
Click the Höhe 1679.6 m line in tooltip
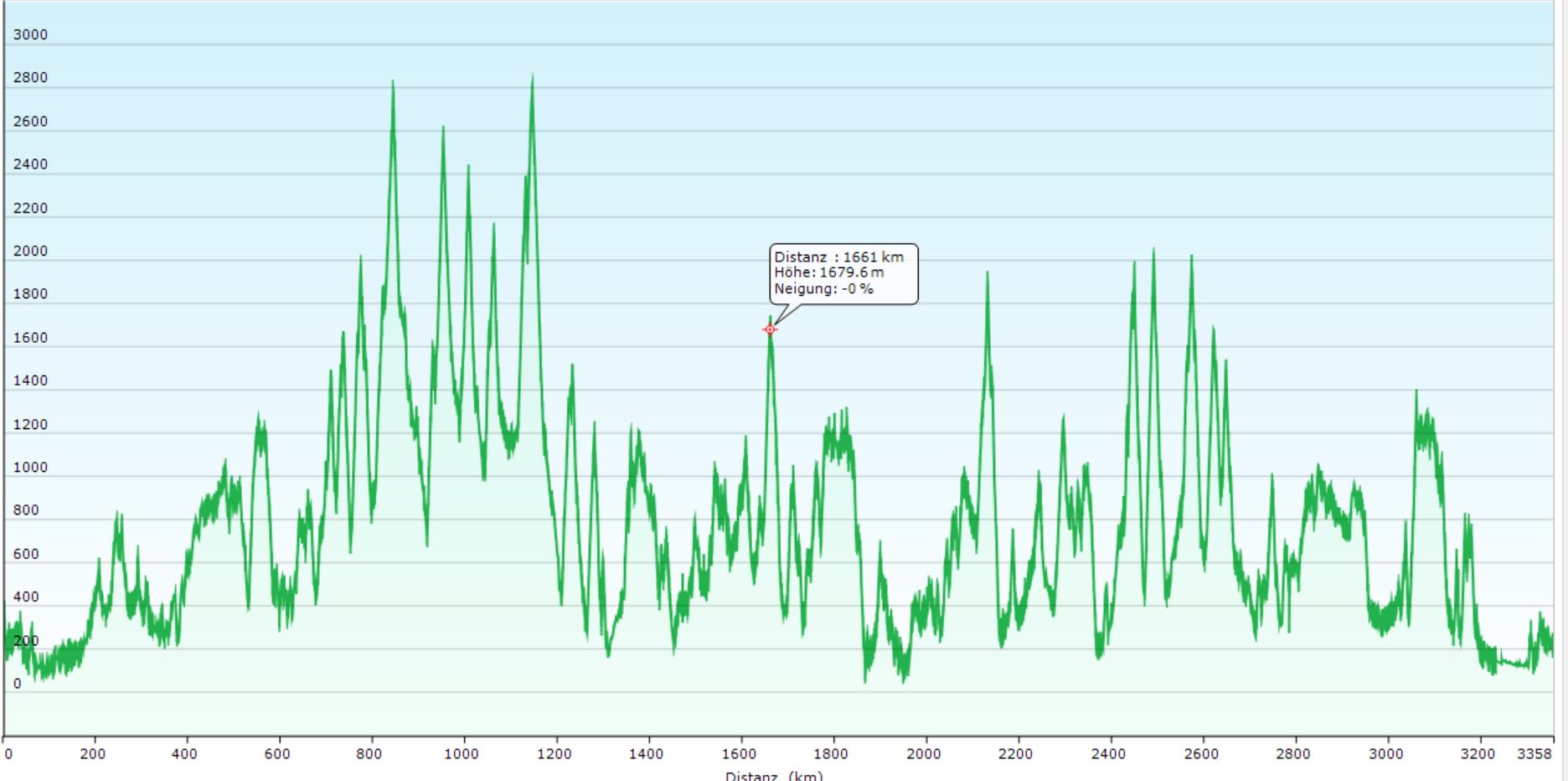tap(828, 272)
